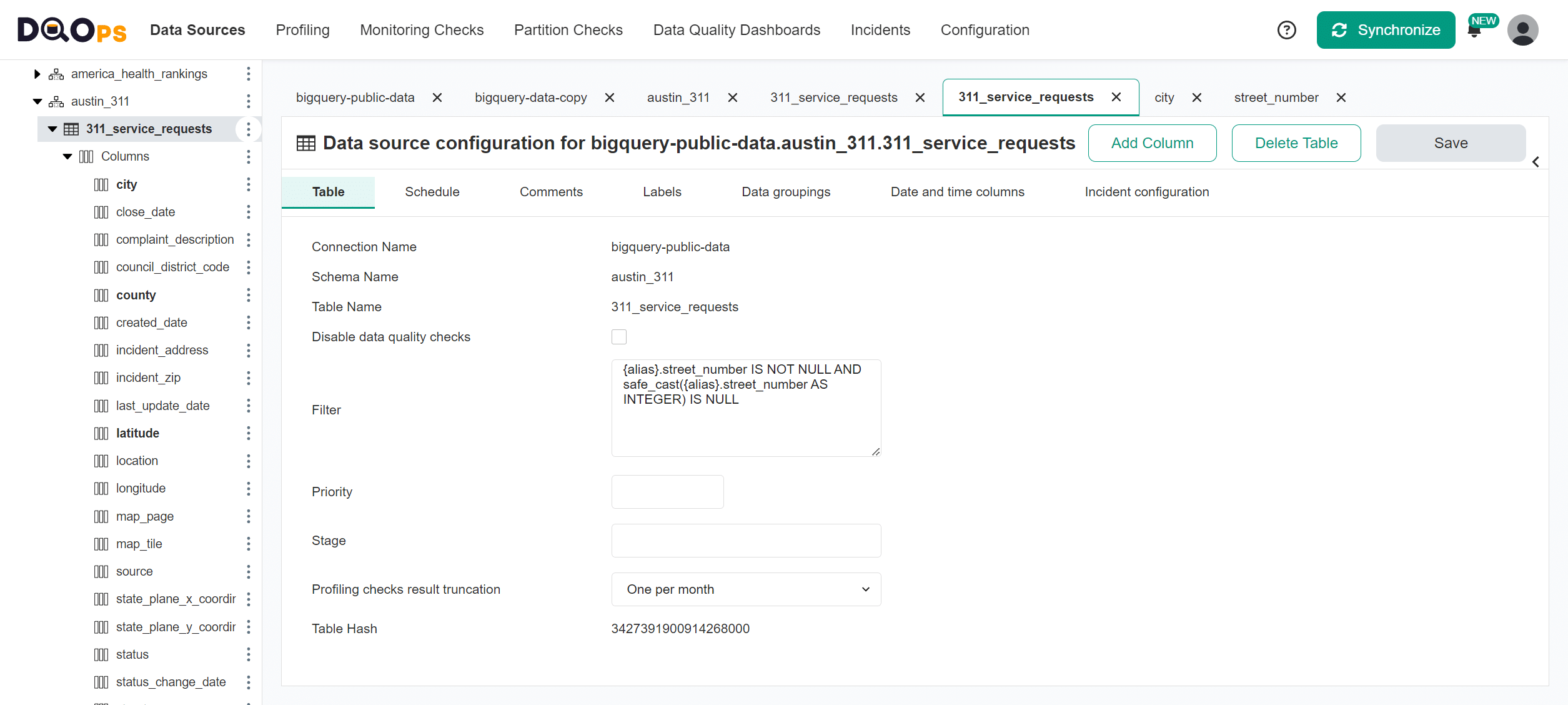The image size is (1568, 705).
Task: Click the column type icon beside latitude
Action: pyautogui.click(x=101, y=433)
